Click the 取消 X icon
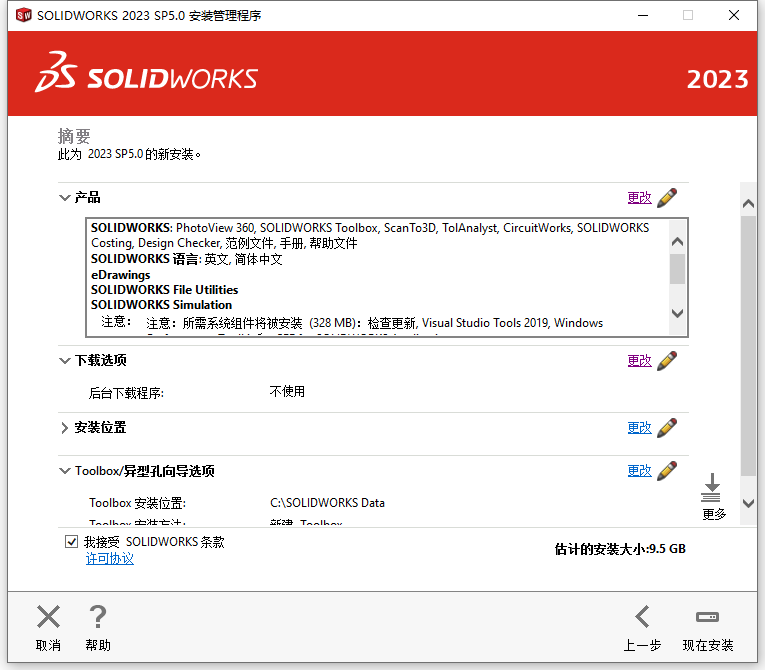 tap(48, 616)
